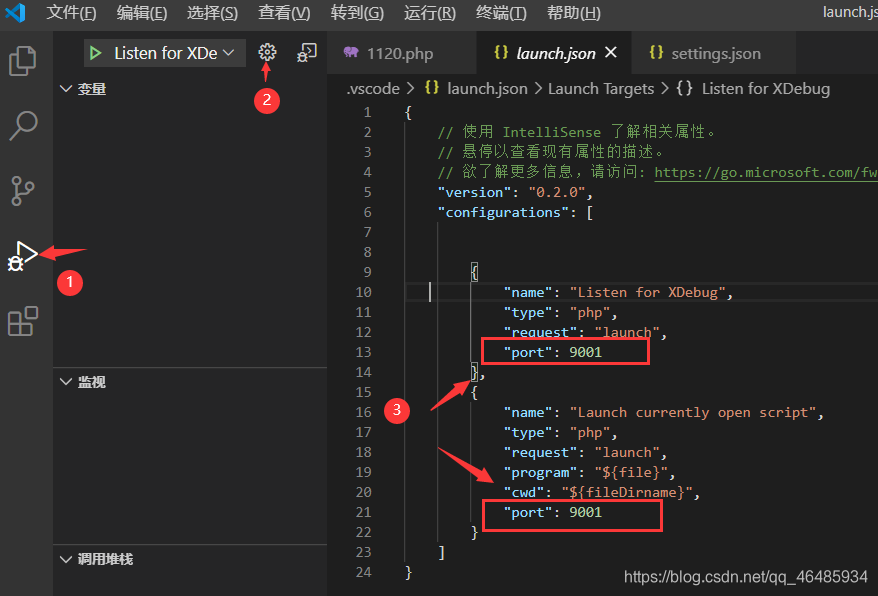The width and height of the screenshot is (878, 596).
Task: Click the IntelliSense comment on line 2
Action: 576,132
